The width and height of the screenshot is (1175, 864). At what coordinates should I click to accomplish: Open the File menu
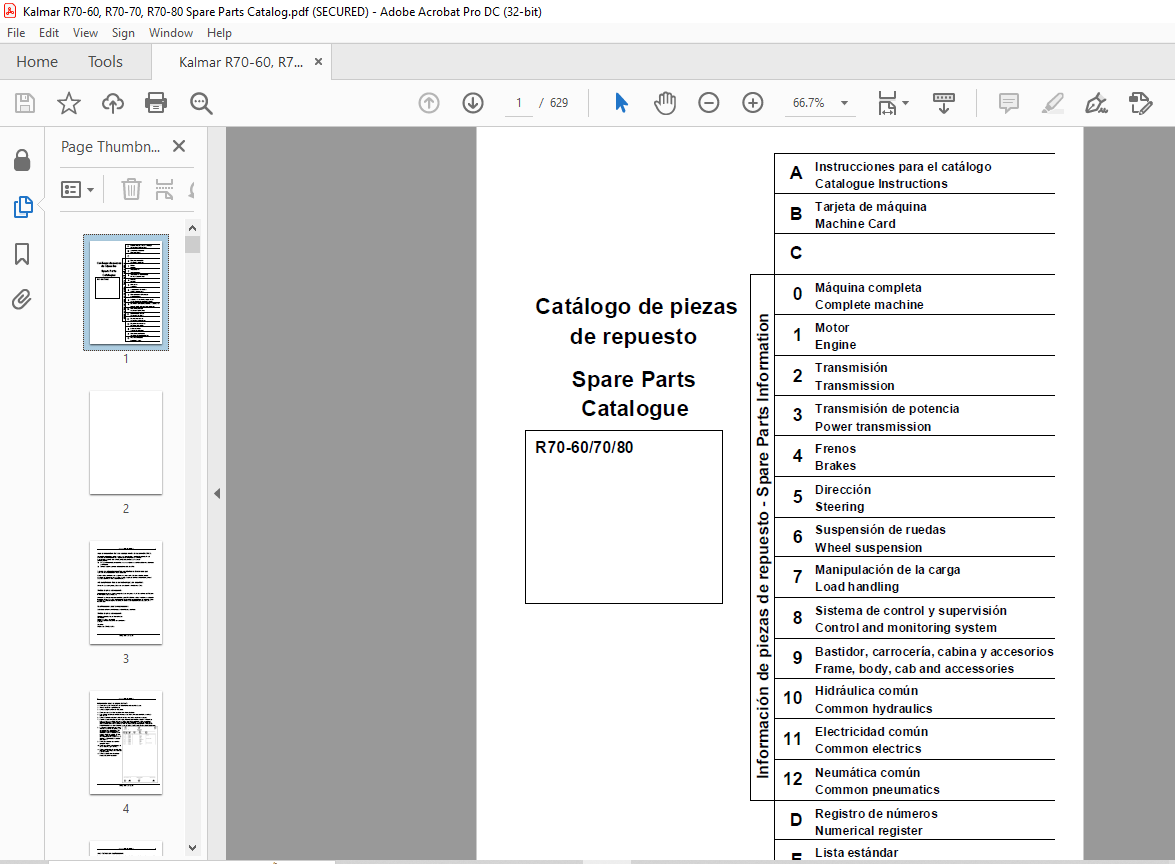(16, 33)
